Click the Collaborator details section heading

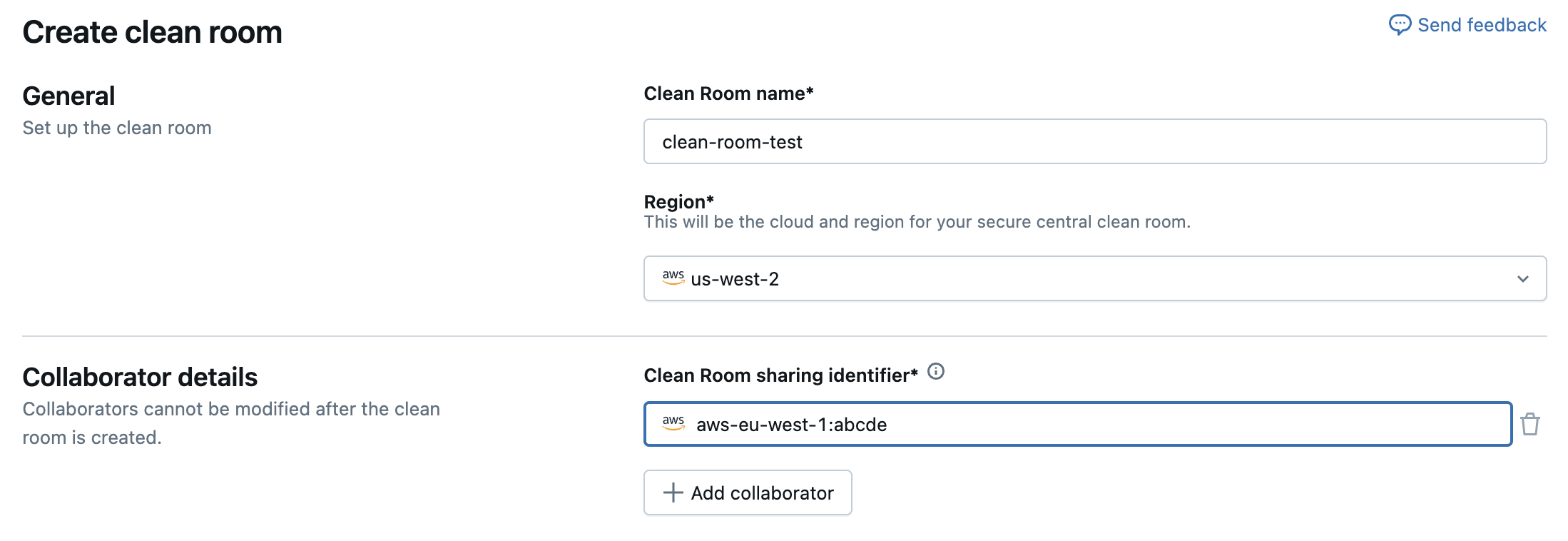[140, 377]
